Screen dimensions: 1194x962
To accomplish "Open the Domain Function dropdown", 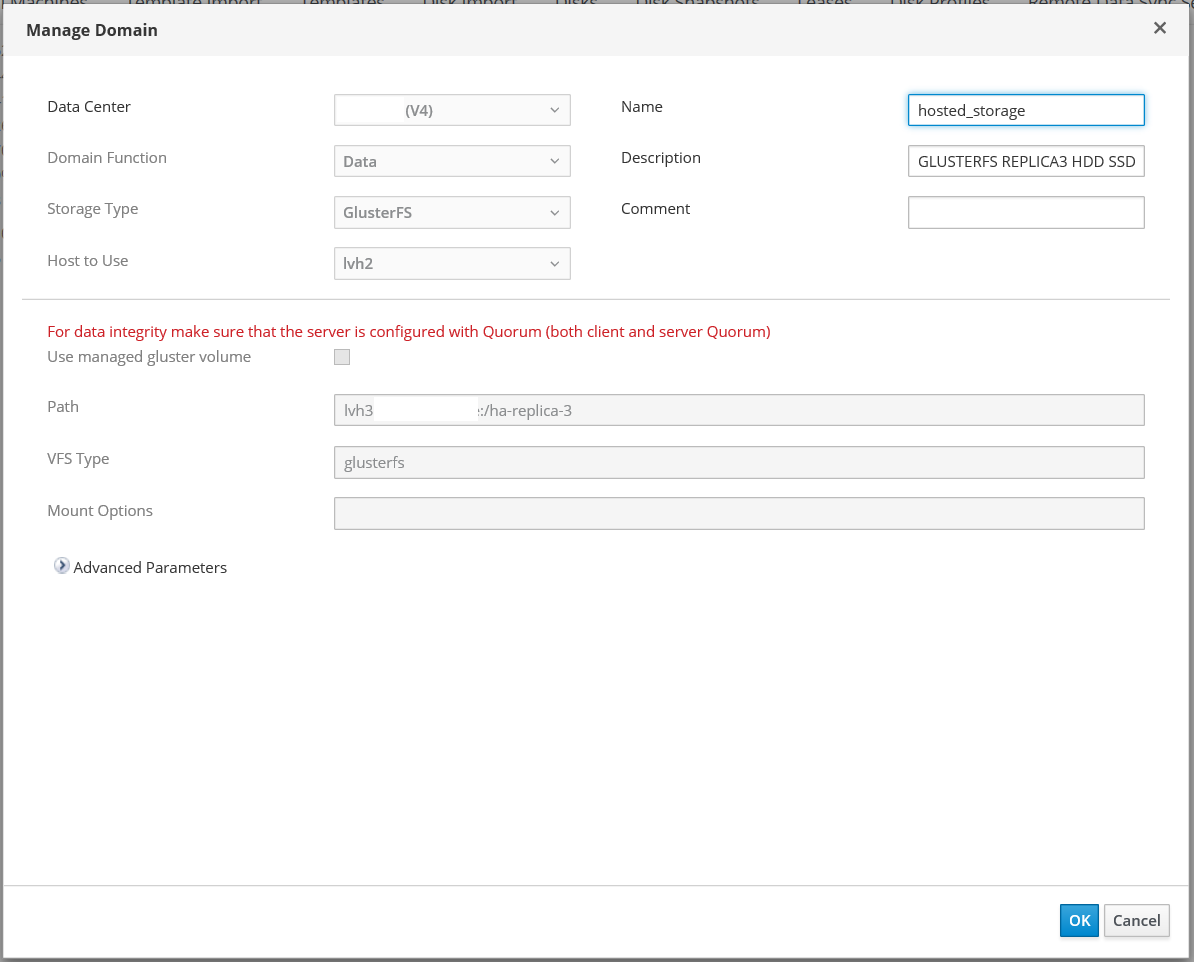I will point(452,161).
